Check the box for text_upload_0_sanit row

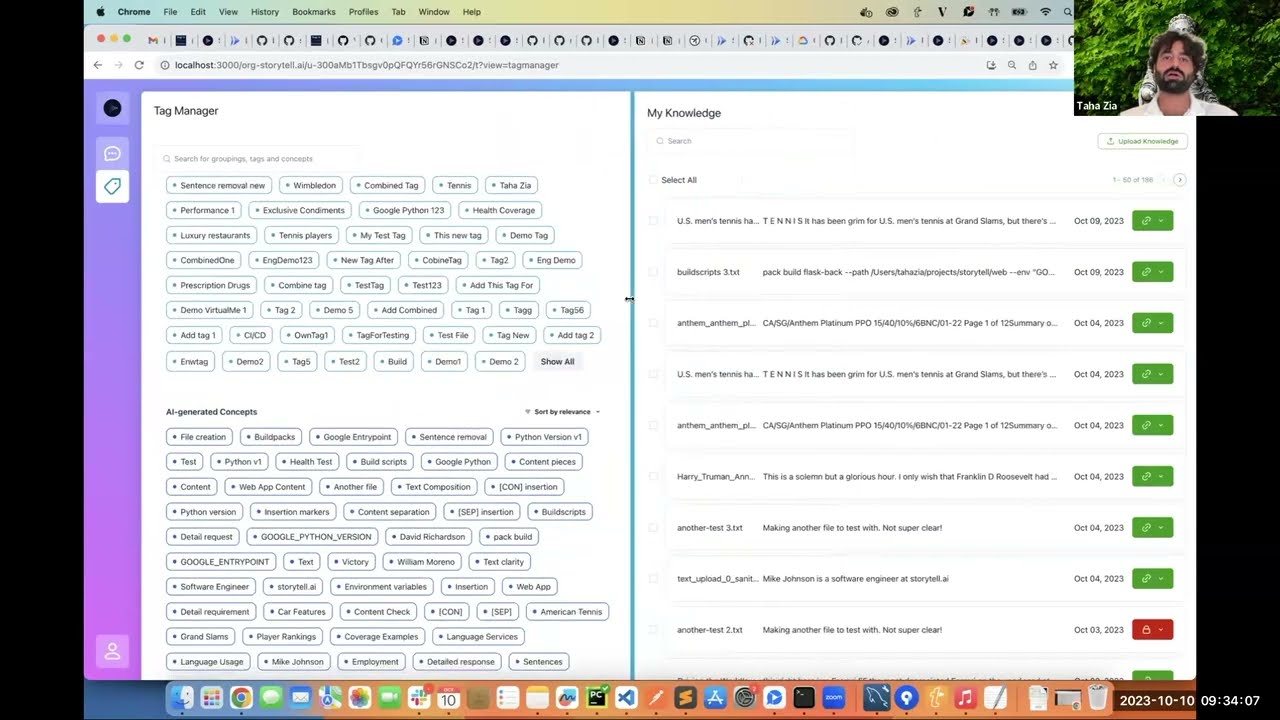(x=653, y=579)
